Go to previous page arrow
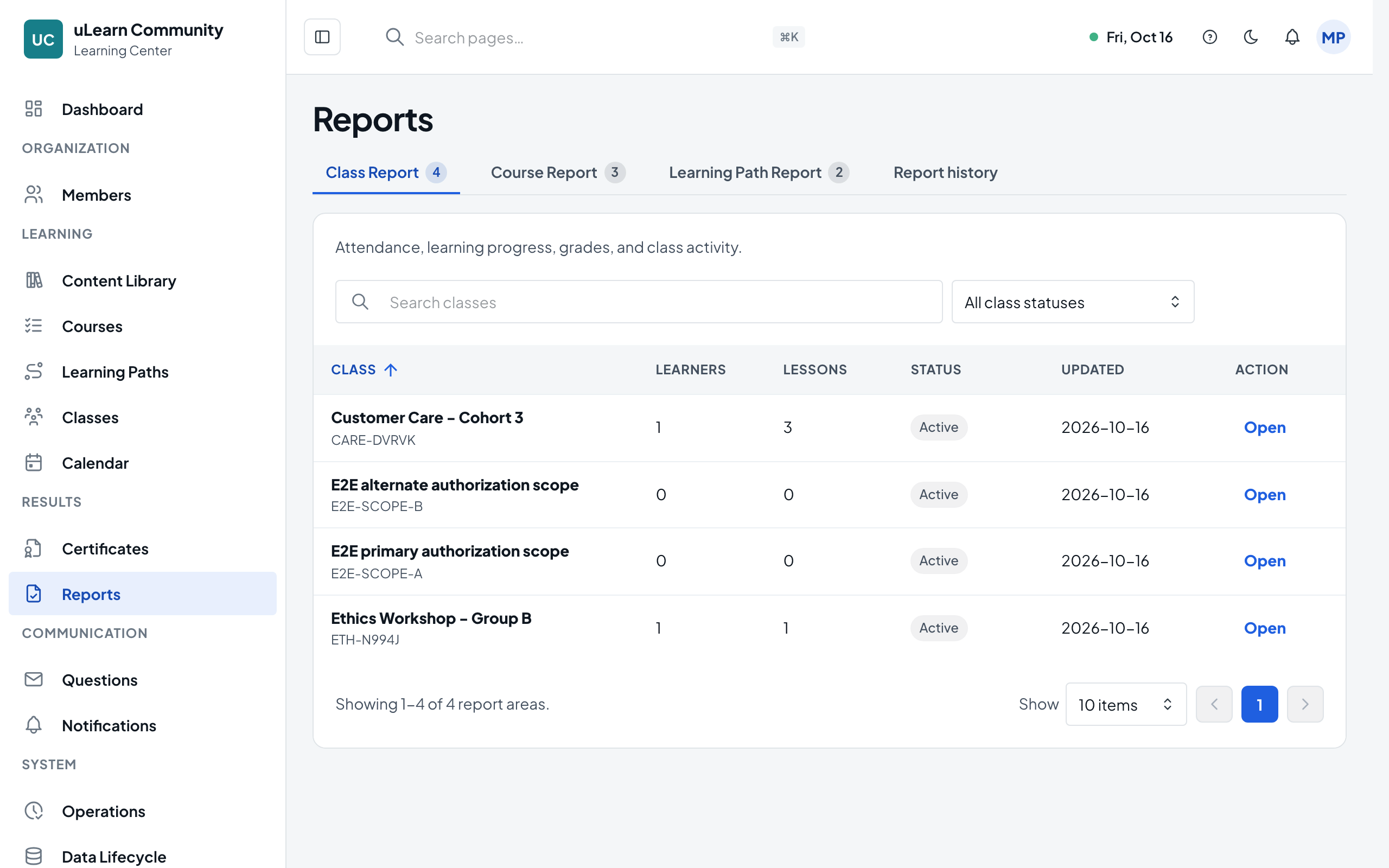 click(x=1214, y=704)
